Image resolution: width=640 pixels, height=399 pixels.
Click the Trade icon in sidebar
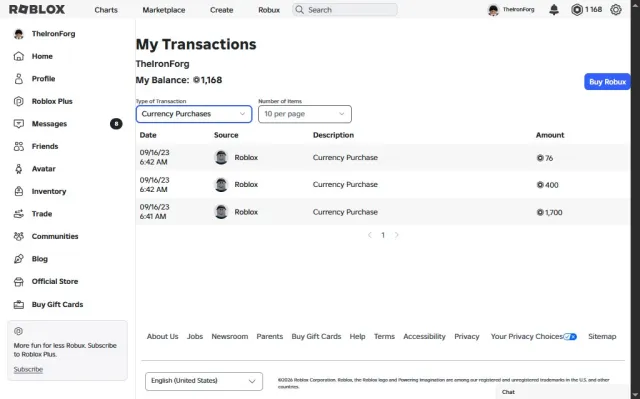(19, 214)
